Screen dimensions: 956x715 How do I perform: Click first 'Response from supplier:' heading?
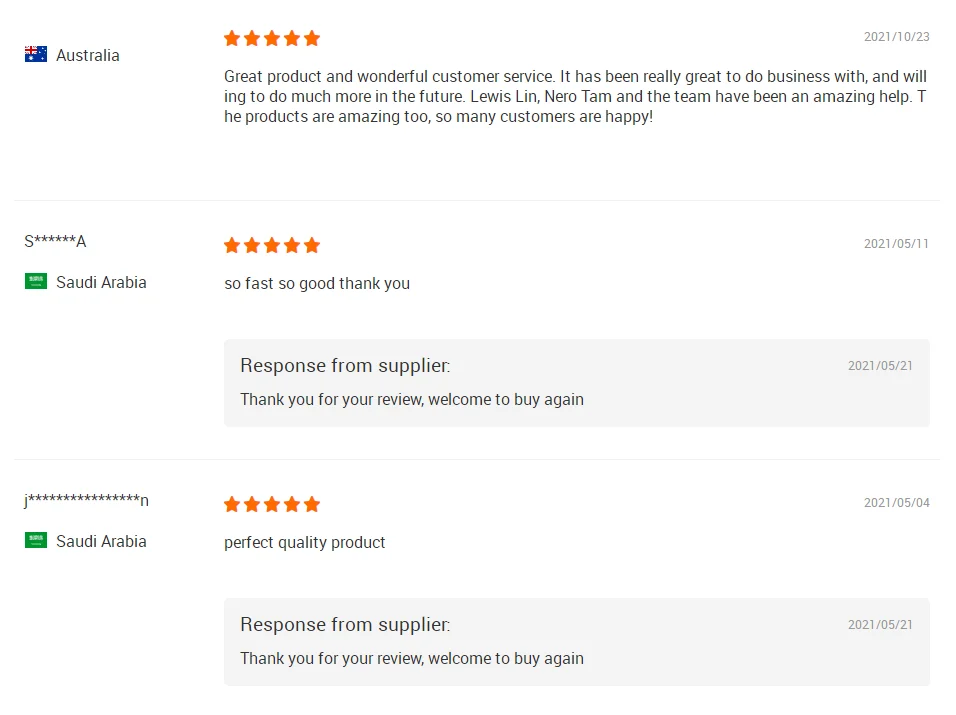345,365
